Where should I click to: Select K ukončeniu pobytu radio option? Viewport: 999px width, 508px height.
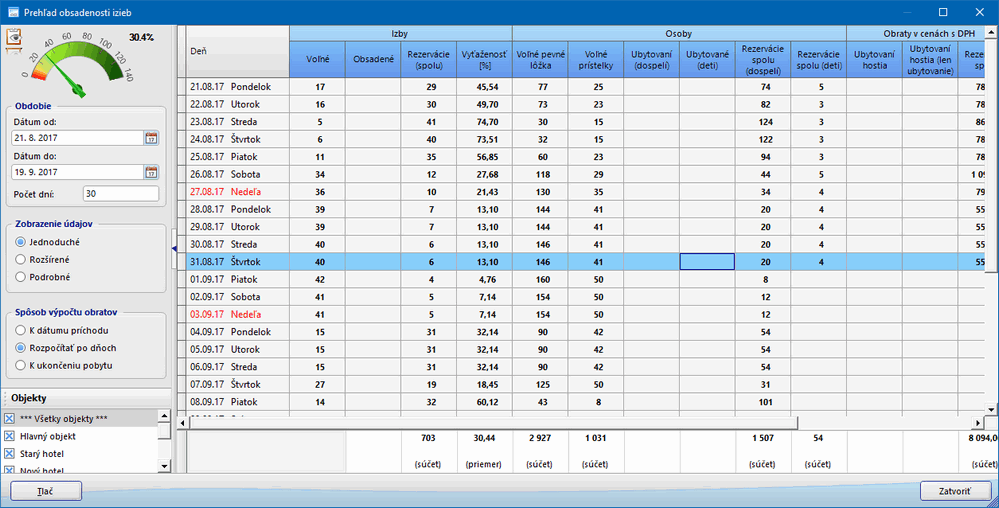(21, 365)
